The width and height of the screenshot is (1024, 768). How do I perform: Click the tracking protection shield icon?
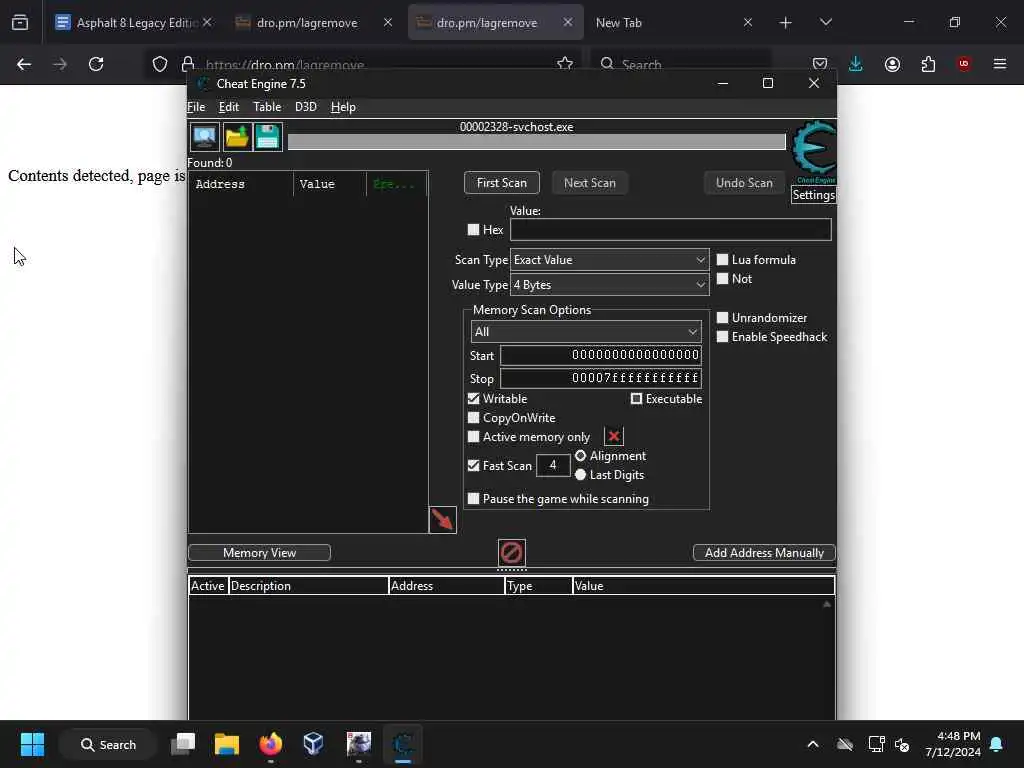[160, 64]
